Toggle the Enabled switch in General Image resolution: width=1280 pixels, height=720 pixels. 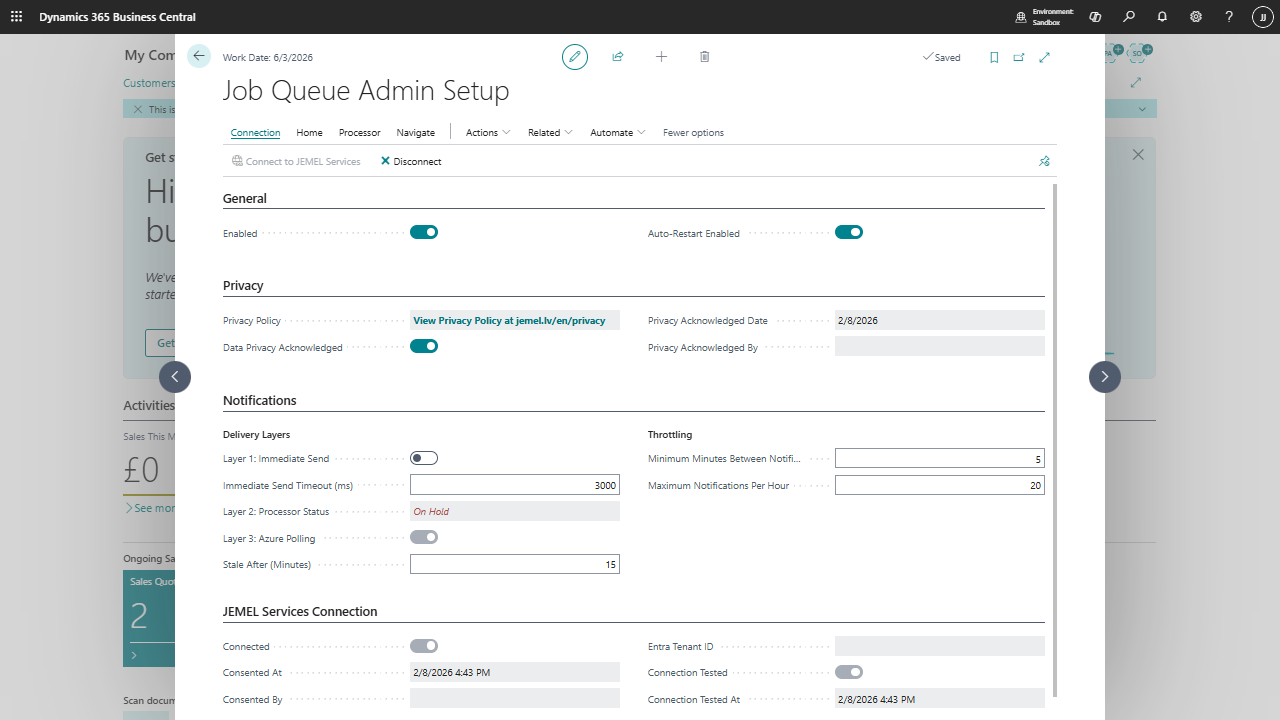click(x=424, y=233)
